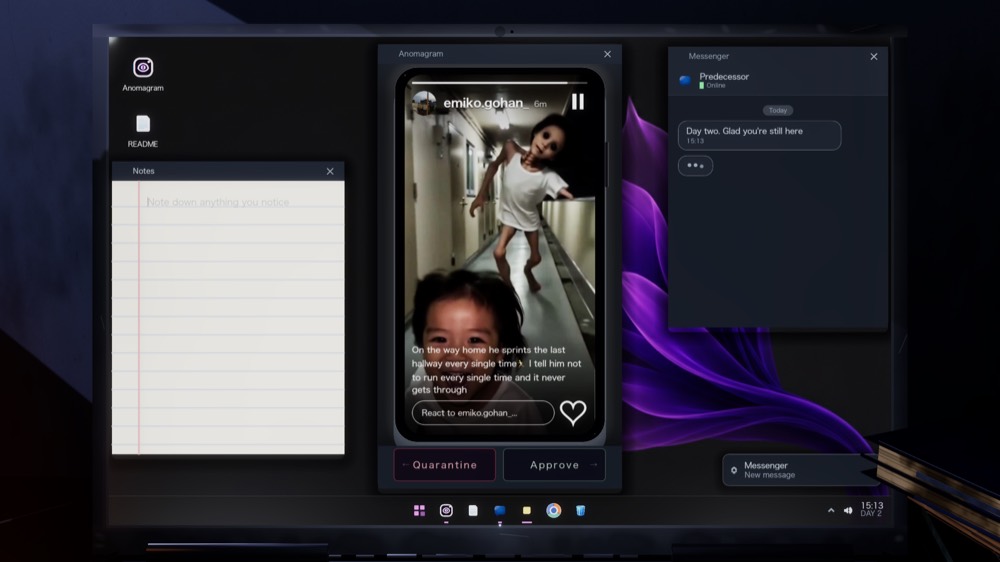Open Messenger chat icon in taskbar

click(499, 510)
